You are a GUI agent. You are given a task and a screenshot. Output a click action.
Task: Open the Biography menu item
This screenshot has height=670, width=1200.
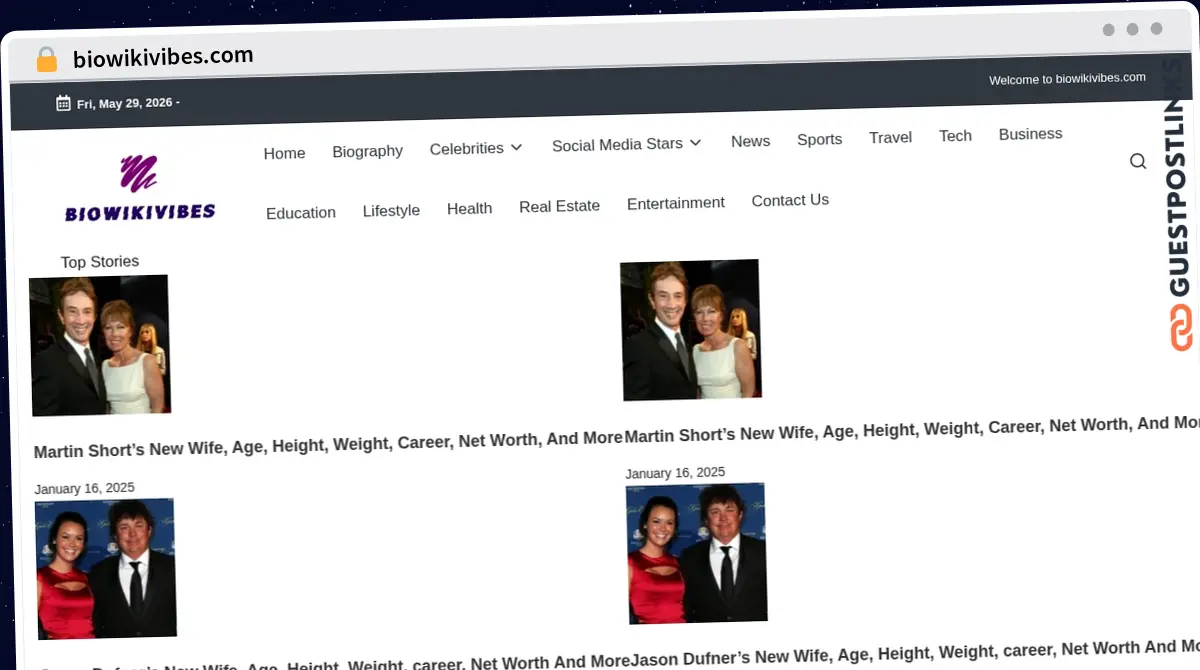(367, 151)
